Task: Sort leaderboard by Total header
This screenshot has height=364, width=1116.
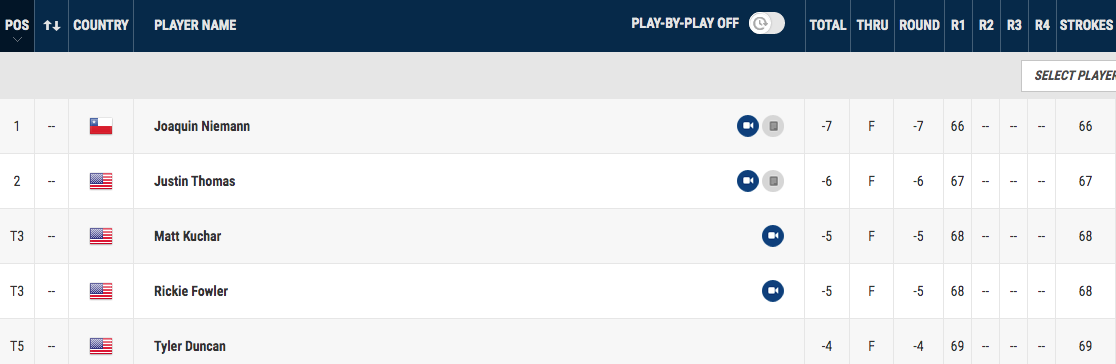Action: click(x=828, y=25)
